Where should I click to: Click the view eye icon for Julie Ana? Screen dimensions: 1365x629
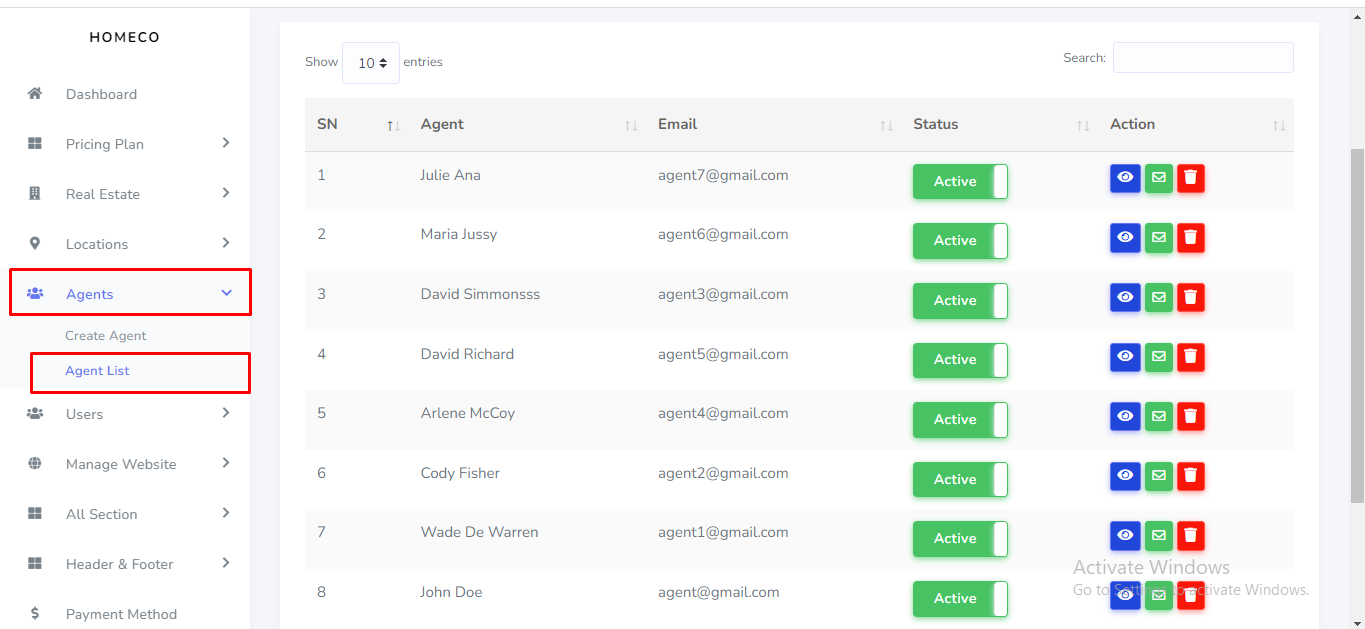1125,178
